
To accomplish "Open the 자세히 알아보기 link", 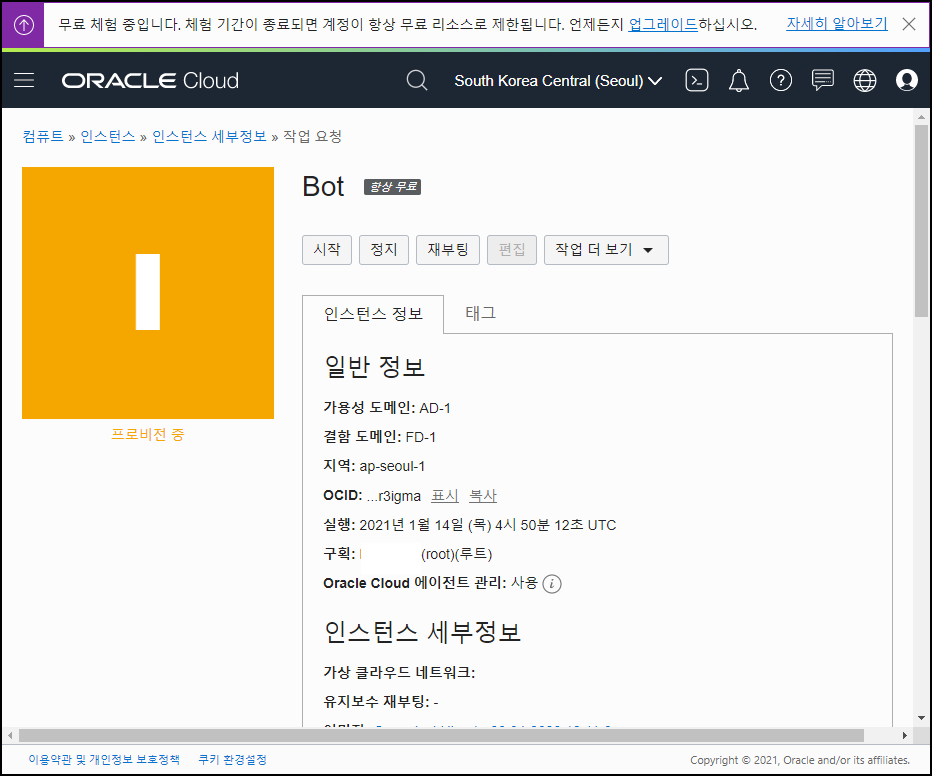I will pyautogui.click(x=836, y=23).
